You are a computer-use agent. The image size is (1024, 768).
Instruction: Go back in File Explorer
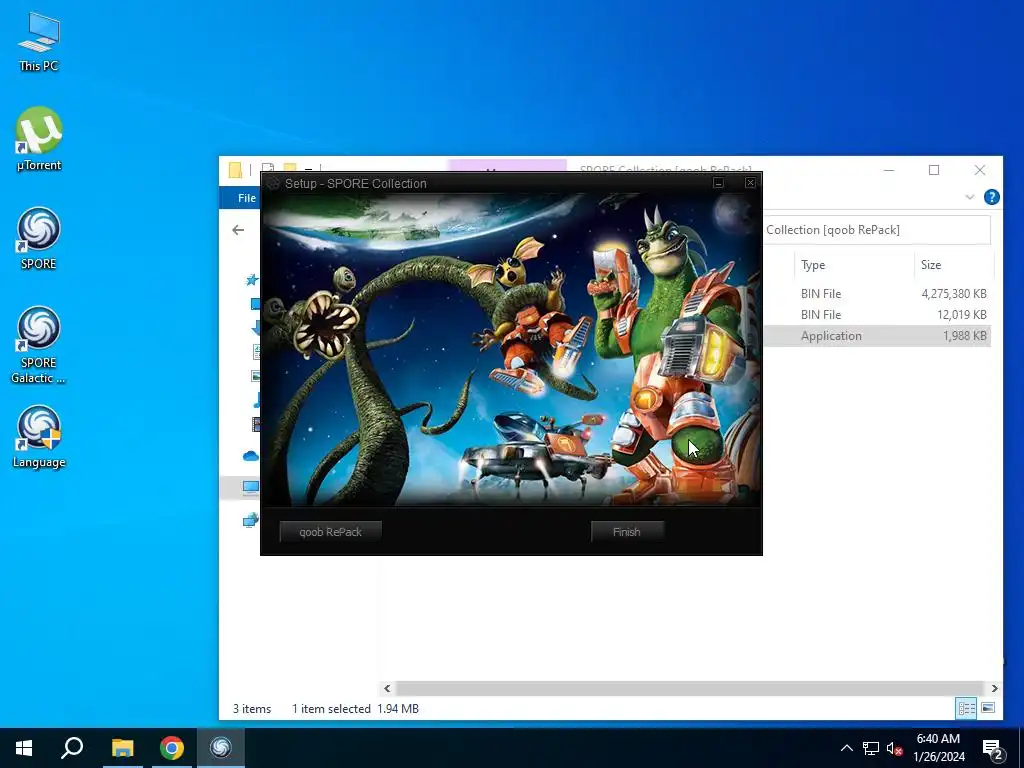[x=238, y=230]
